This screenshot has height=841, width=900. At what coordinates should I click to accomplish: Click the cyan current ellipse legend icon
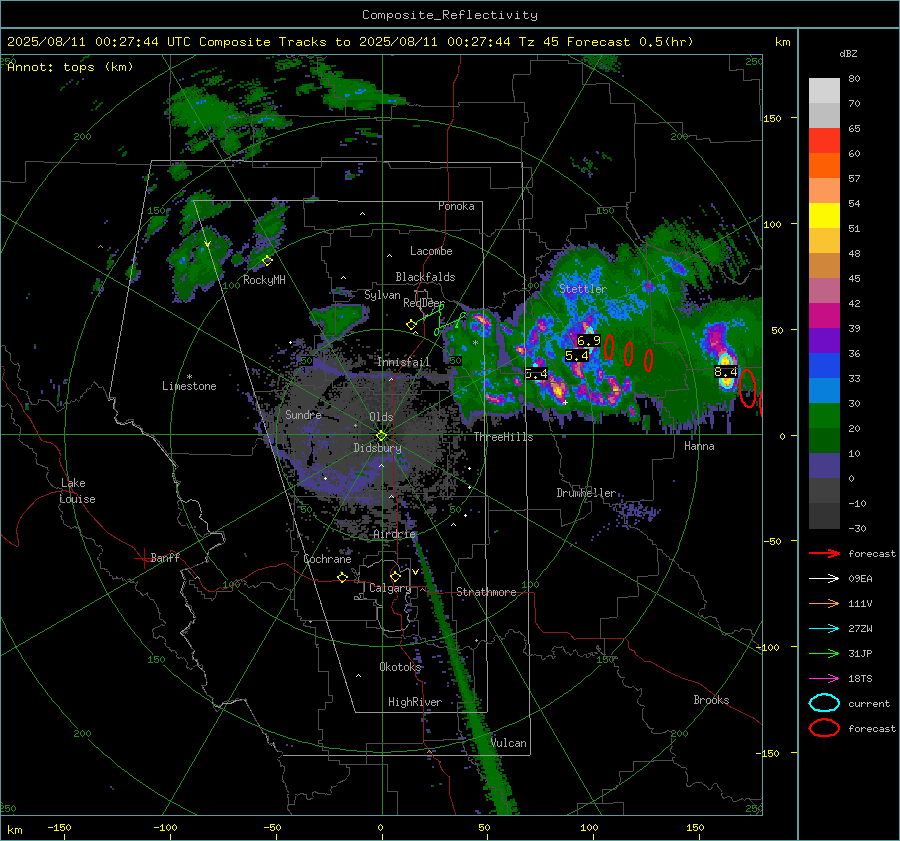pyautogui.click(x=824, y=703)
